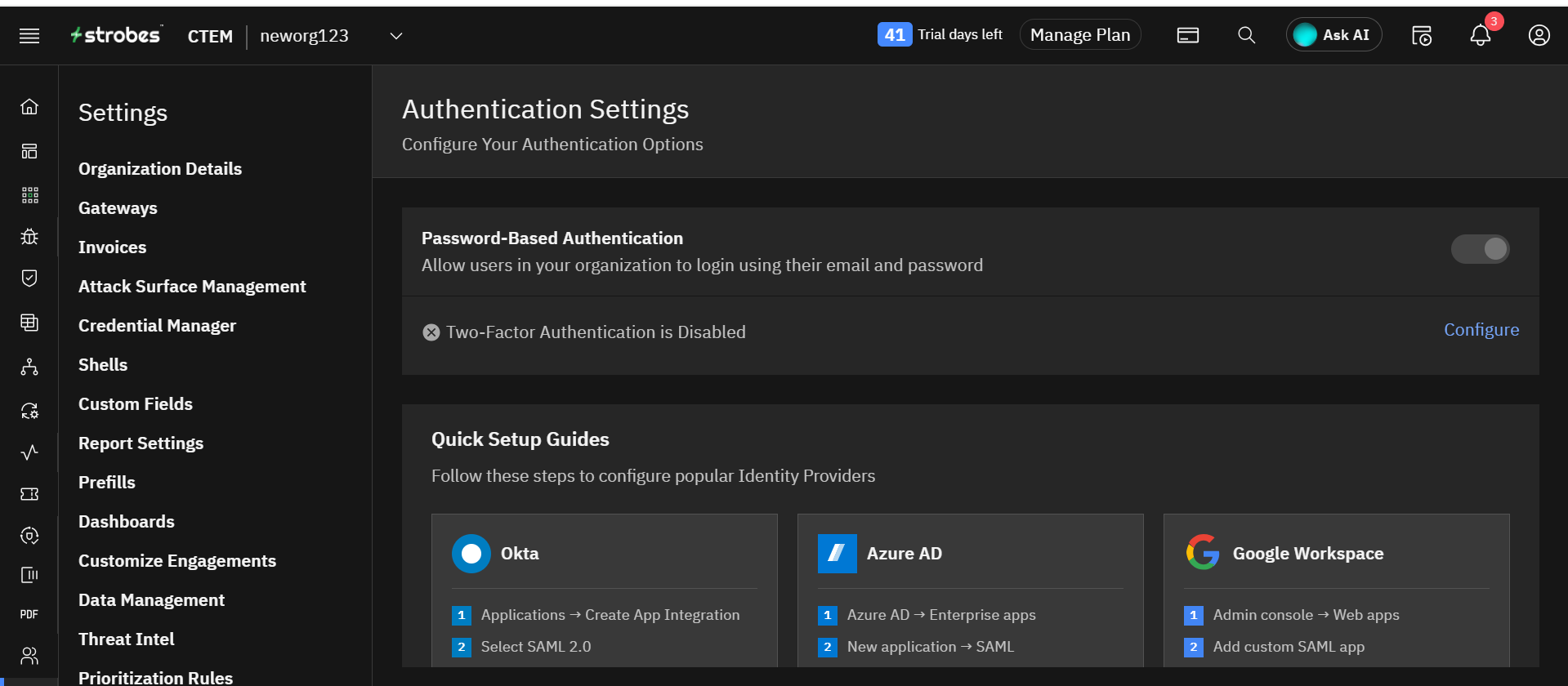
Task: Open the bug vulnerabilities icon in sidebar
Action: point(29,237)
